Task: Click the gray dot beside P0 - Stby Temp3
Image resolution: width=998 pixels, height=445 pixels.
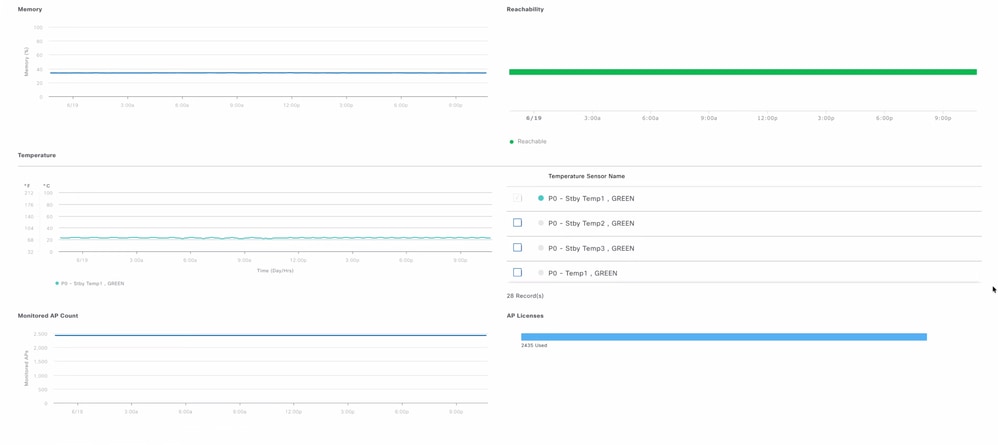Action: pyautogui.click(x=541, y=248)
